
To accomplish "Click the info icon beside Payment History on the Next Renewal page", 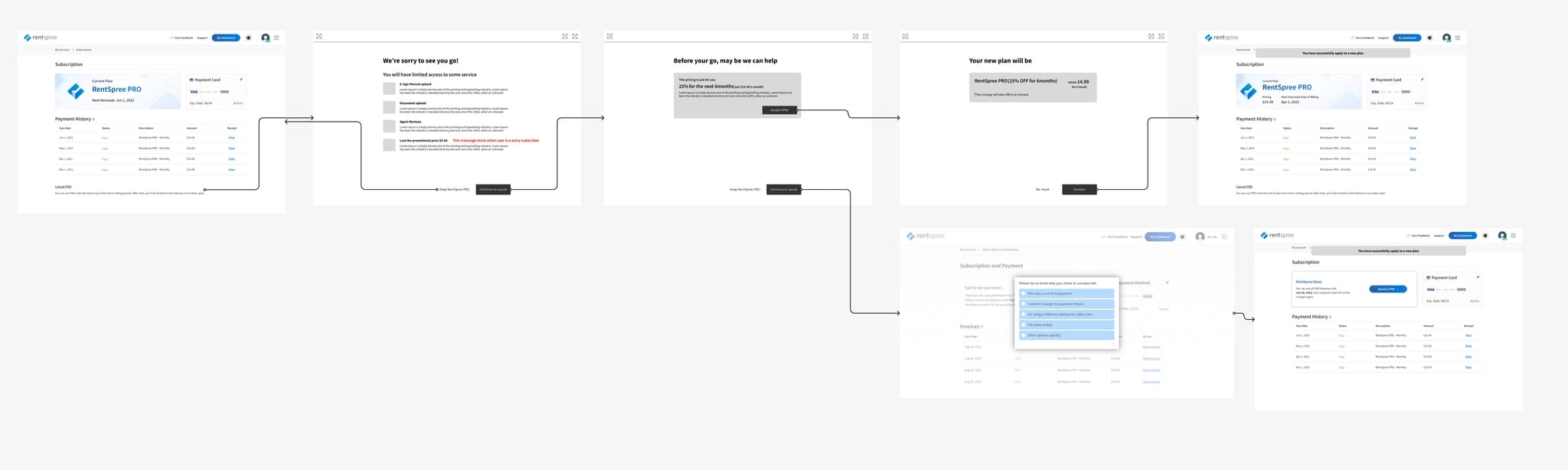I will pyautogui.click(x=93, y=119).
